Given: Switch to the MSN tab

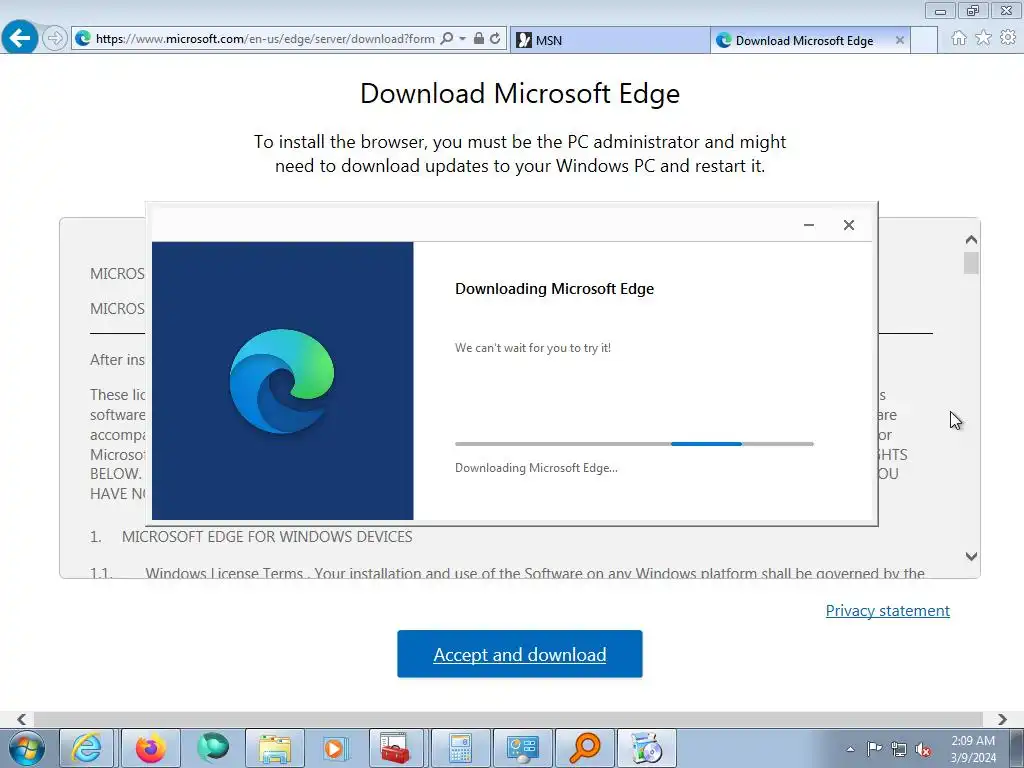Looking at the screenshot, I should (x=610, y=40).
